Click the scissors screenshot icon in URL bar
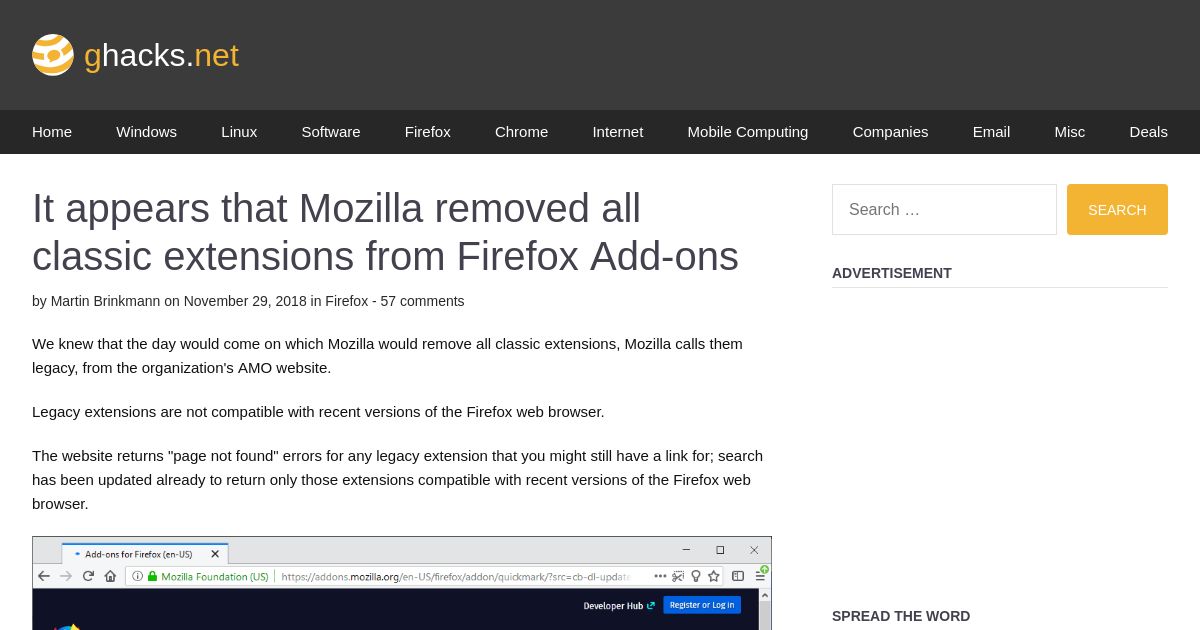This screenshot has width=1200, height=630. coord(678,576)
